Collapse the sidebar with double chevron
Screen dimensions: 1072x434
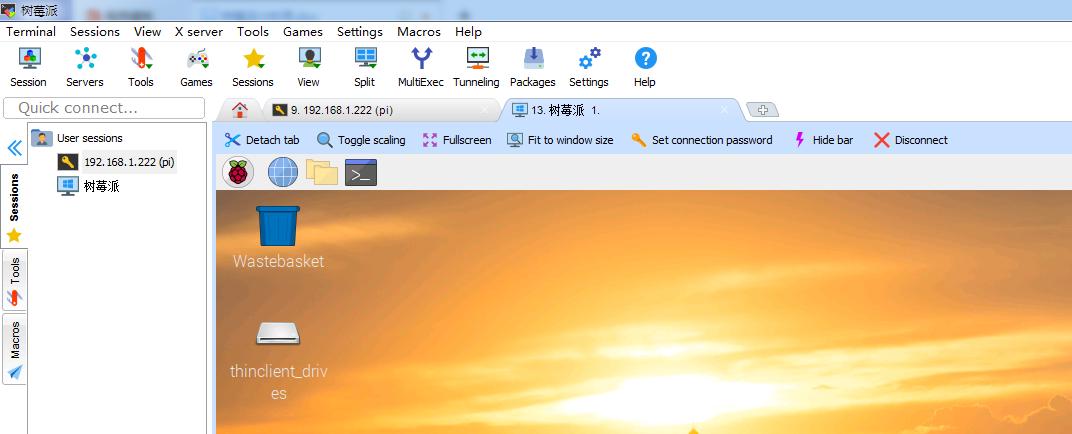(14, 148)
